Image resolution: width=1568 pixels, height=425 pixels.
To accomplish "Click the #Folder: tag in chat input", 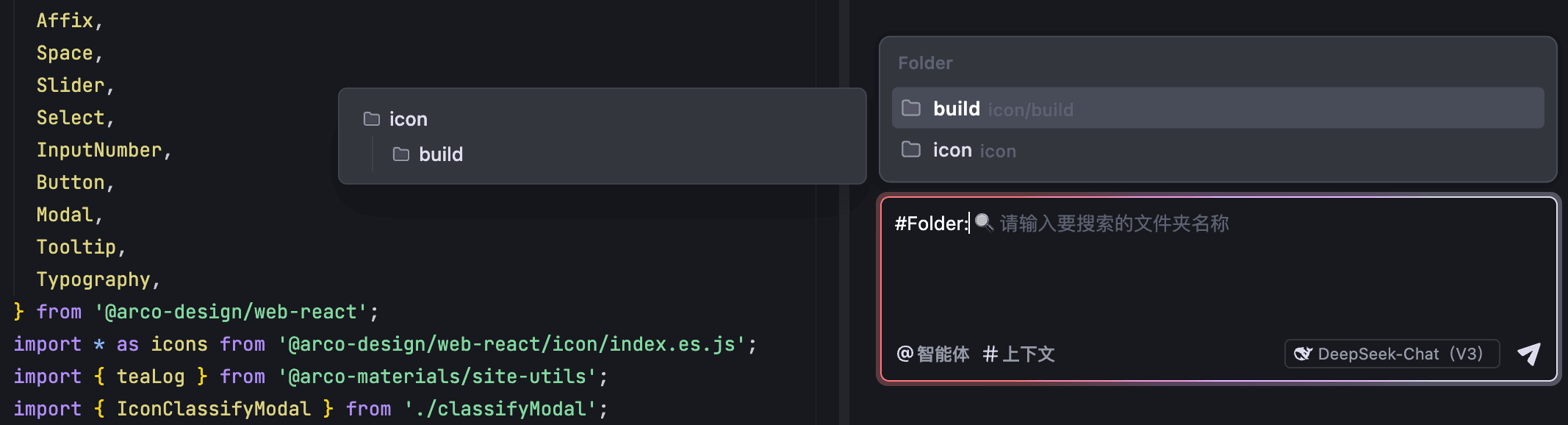I will [x=932, y=223].
